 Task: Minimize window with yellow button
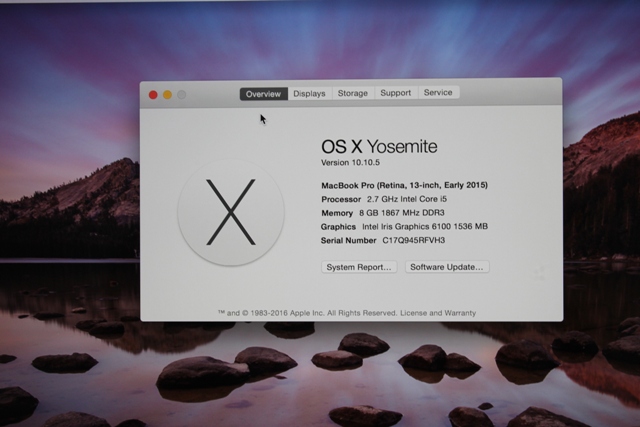(x=167, y=95)
